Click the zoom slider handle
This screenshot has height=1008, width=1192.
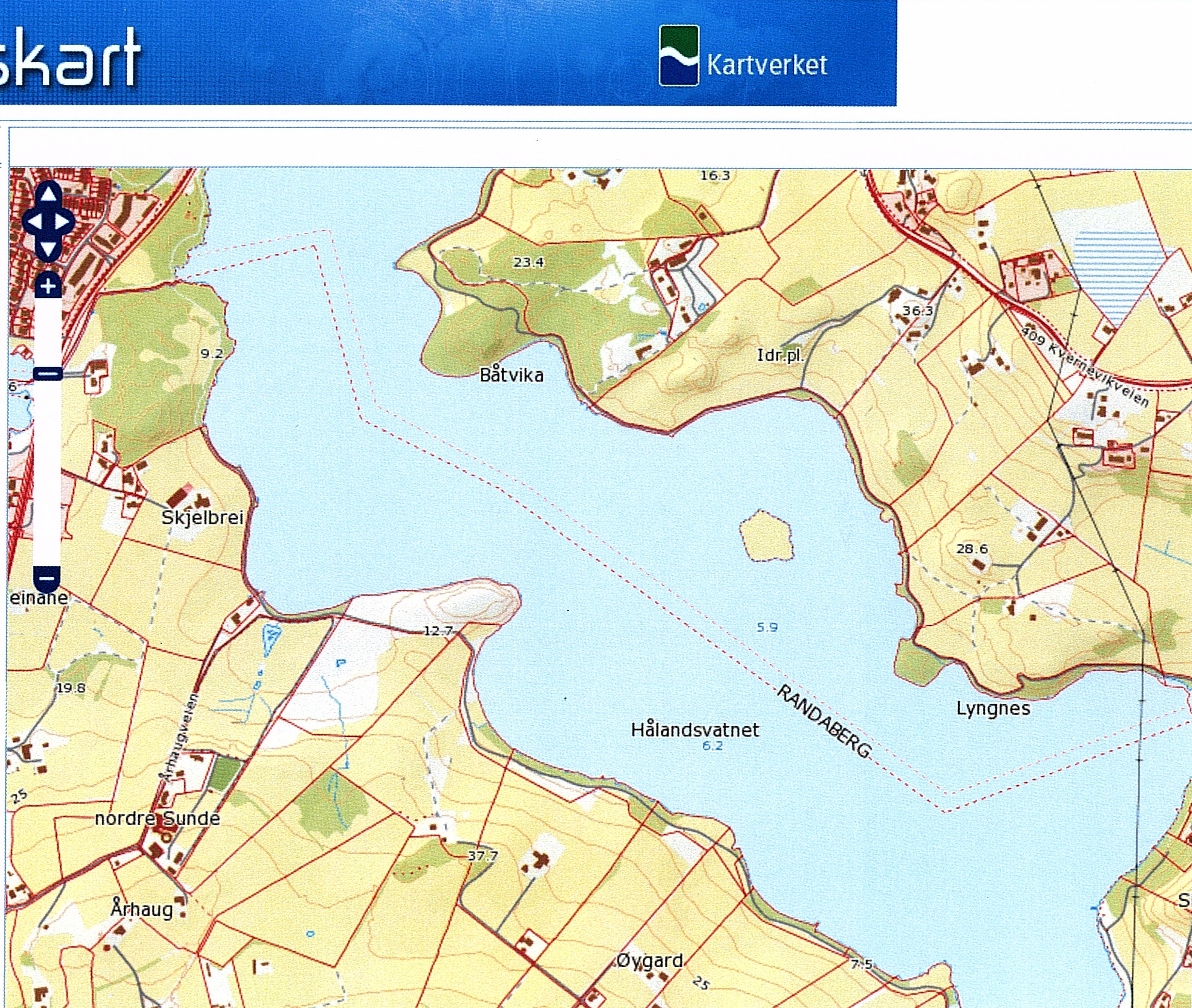click(48, 374)
